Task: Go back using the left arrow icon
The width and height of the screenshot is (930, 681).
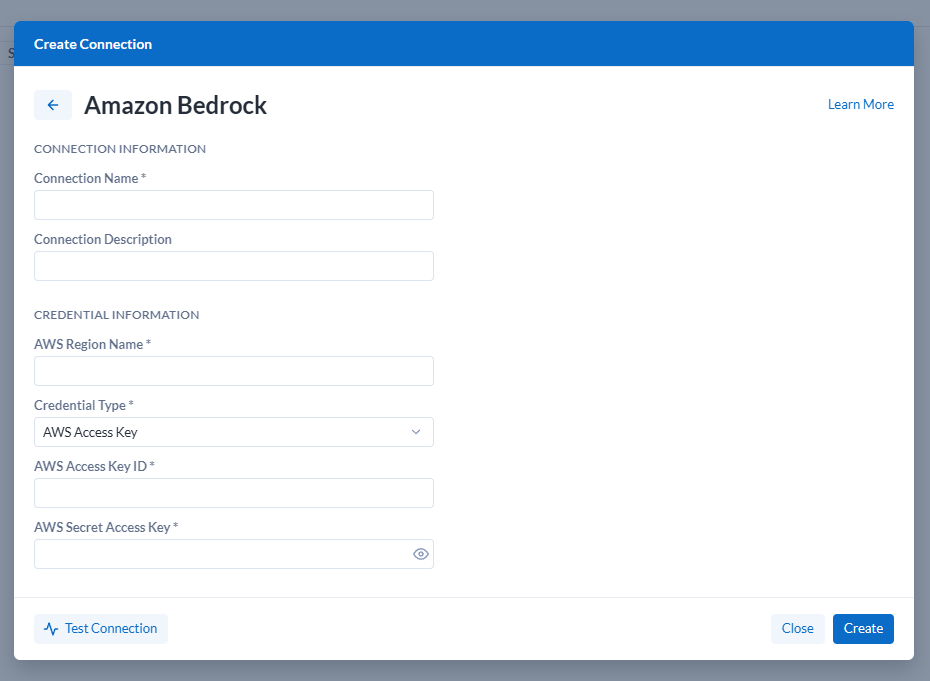Action: coord(53,105)
